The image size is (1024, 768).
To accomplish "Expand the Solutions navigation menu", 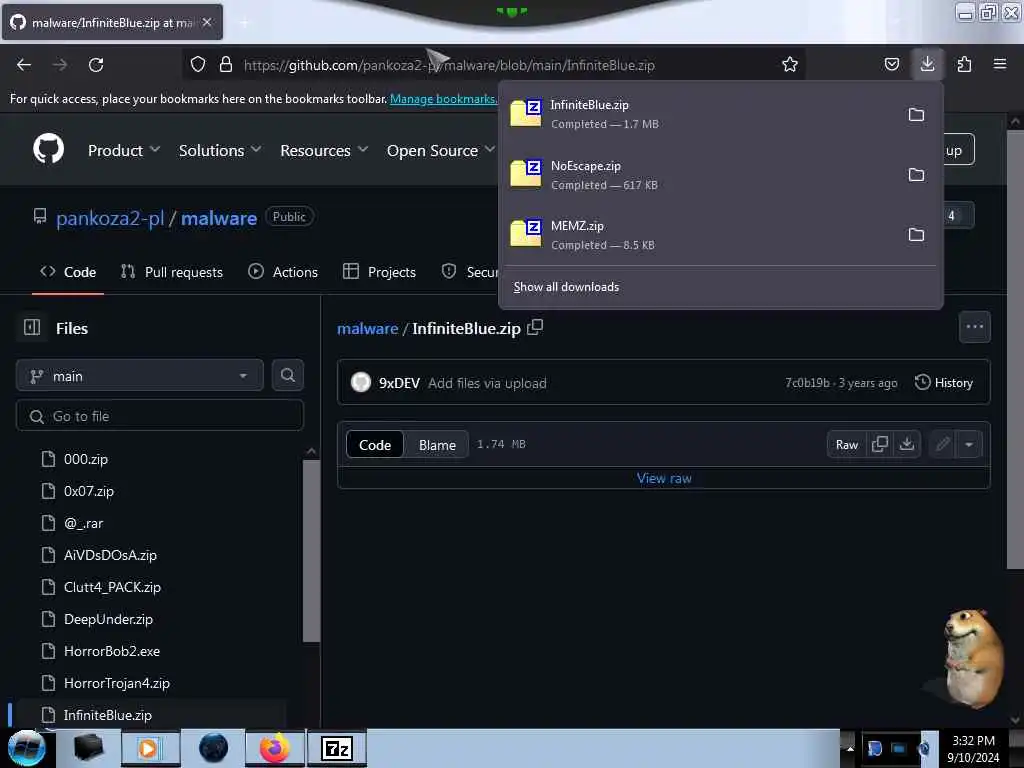I will pyautogui.click(x=220, y=151).
